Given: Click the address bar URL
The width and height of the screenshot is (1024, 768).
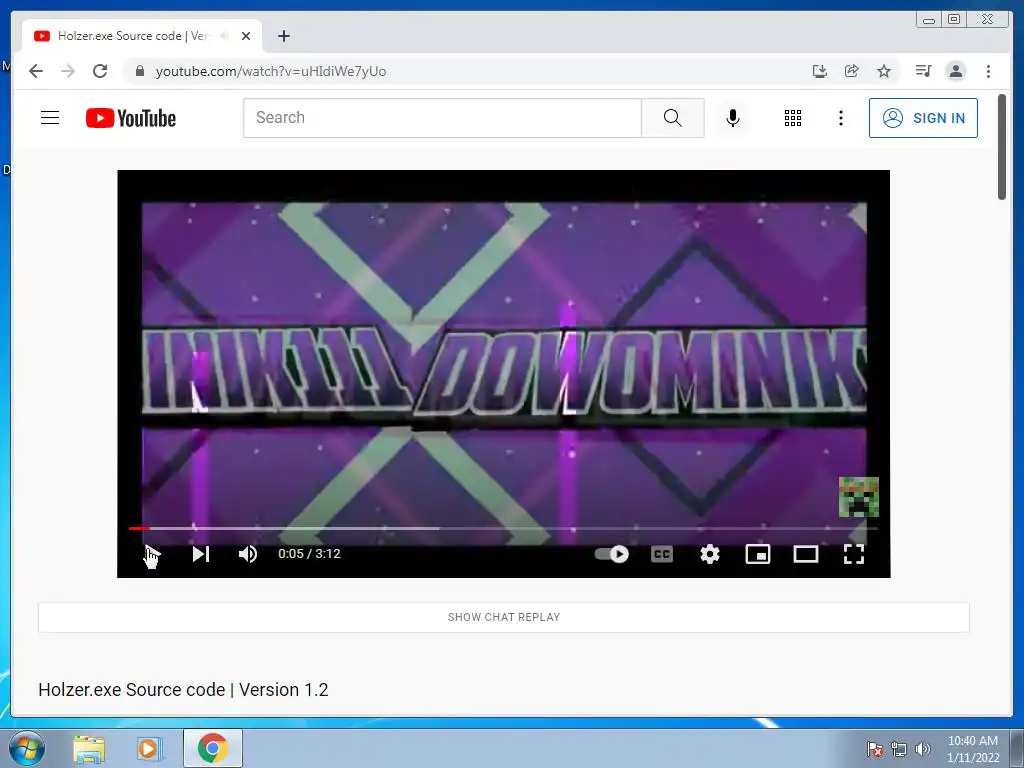Looking at the screenshot, I should coord(271,71).
